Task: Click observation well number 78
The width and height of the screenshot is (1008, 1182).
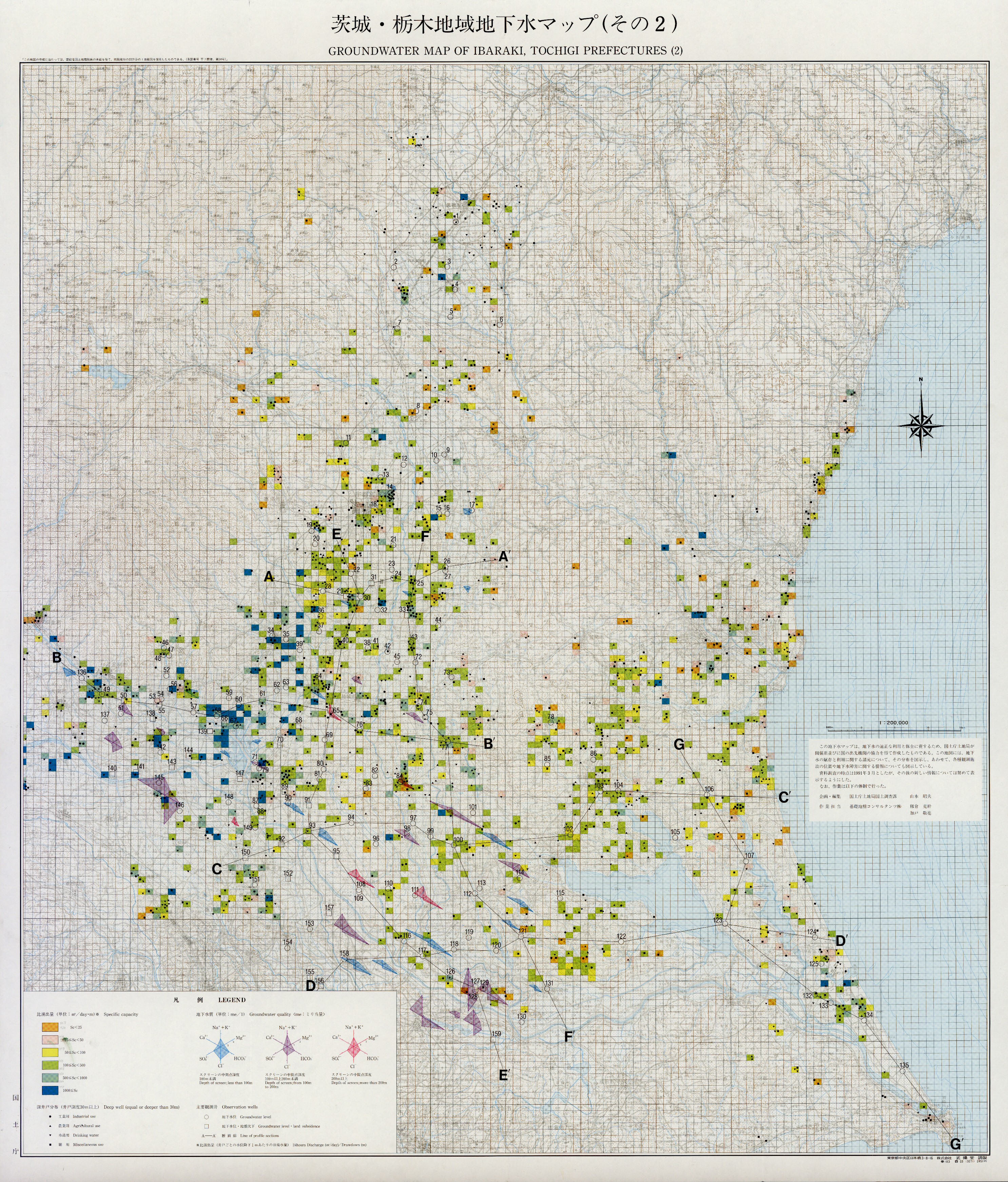Action: pyautogui.click(x=551, y=717)
